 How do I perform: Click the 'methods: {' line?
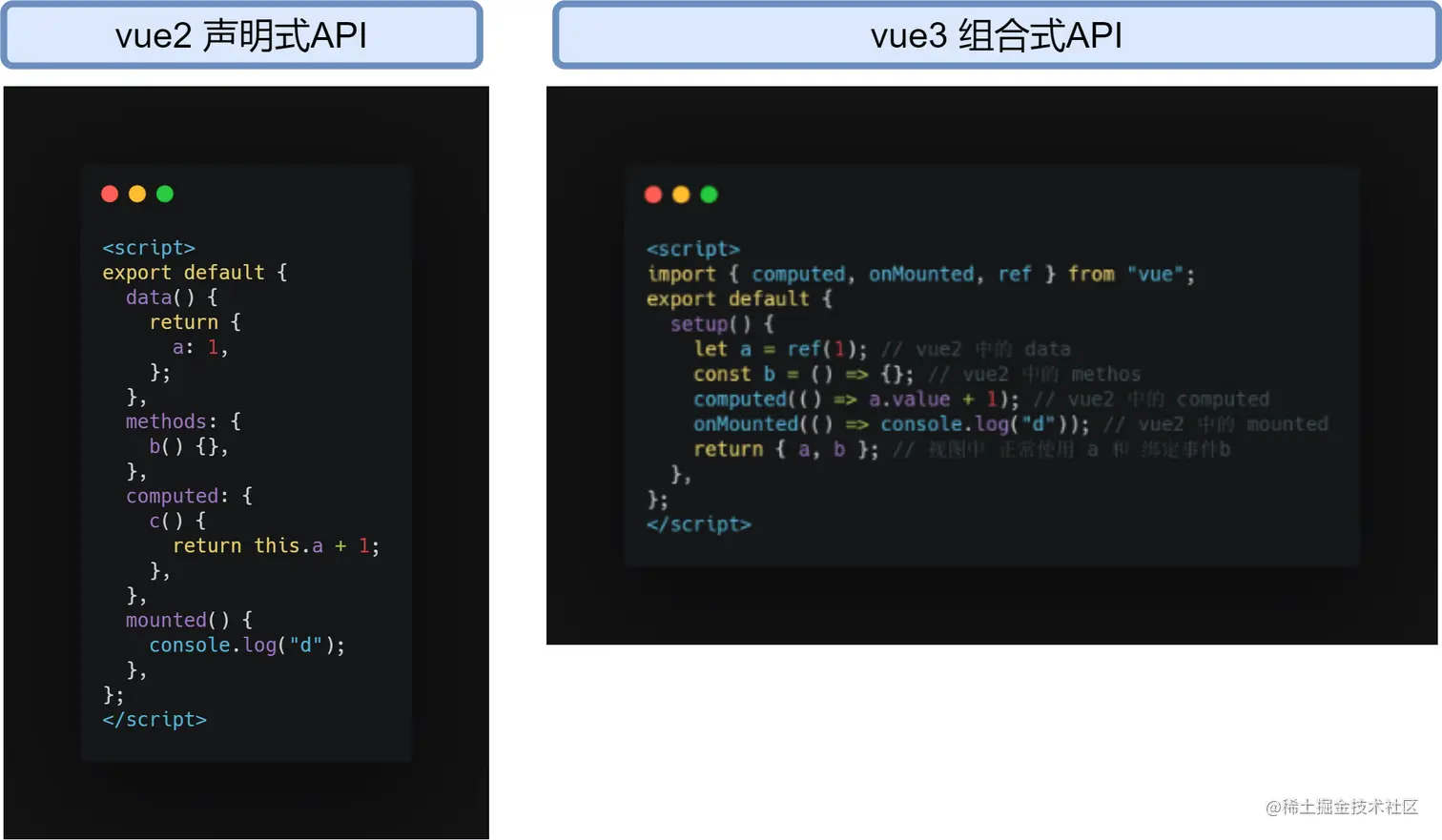(x=183, y=421)
